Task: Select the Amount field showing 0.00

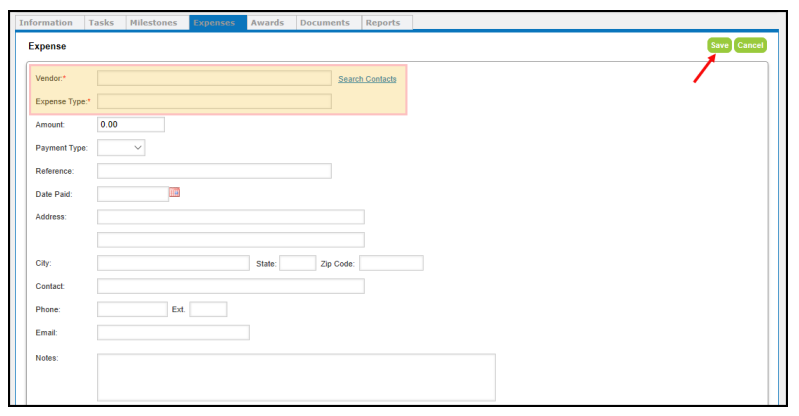Action: 131,124
